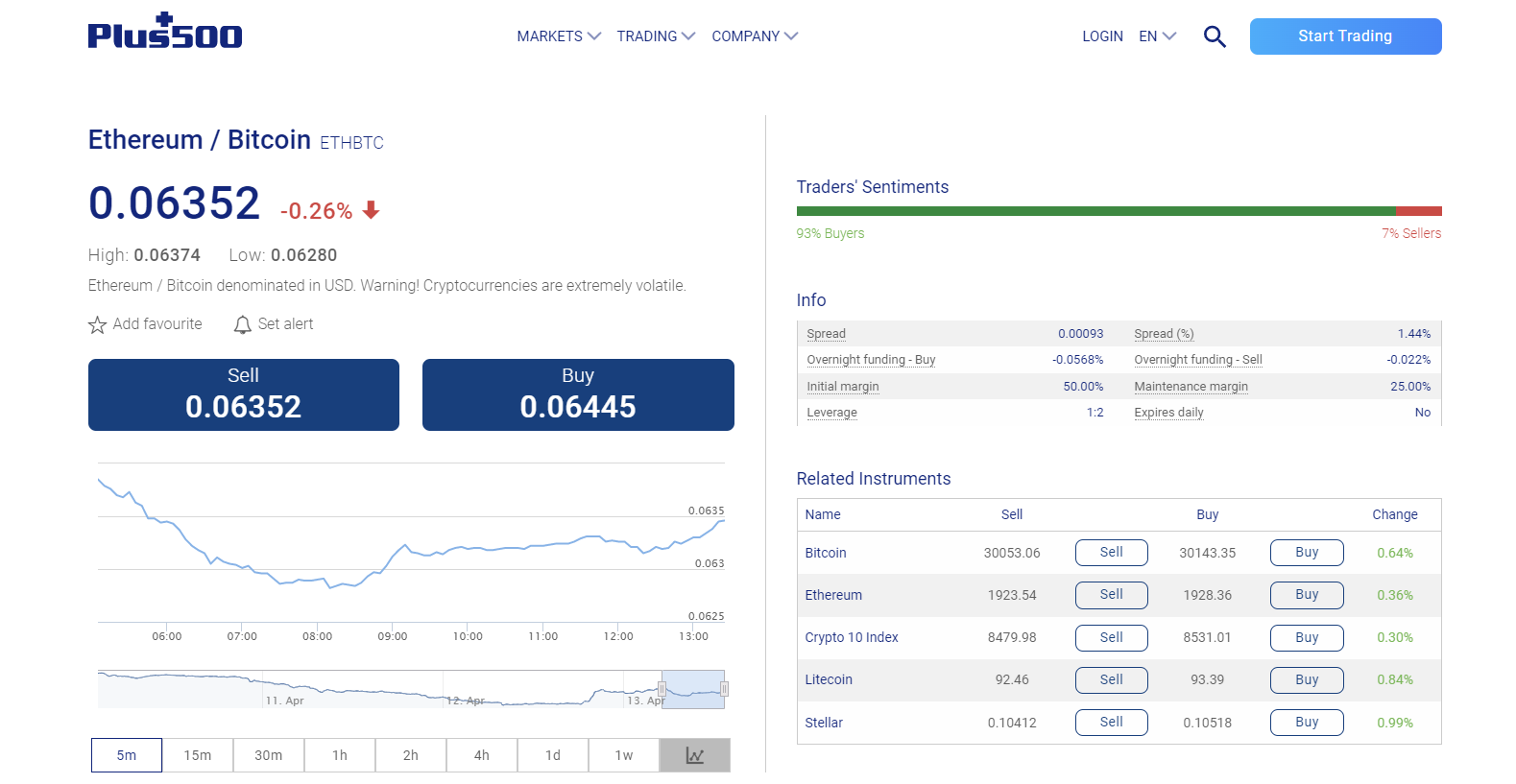Viewport: 1516px width, 784px height.
Task: Click the Litecoin row Sell button
Action: pos(1112,680)
